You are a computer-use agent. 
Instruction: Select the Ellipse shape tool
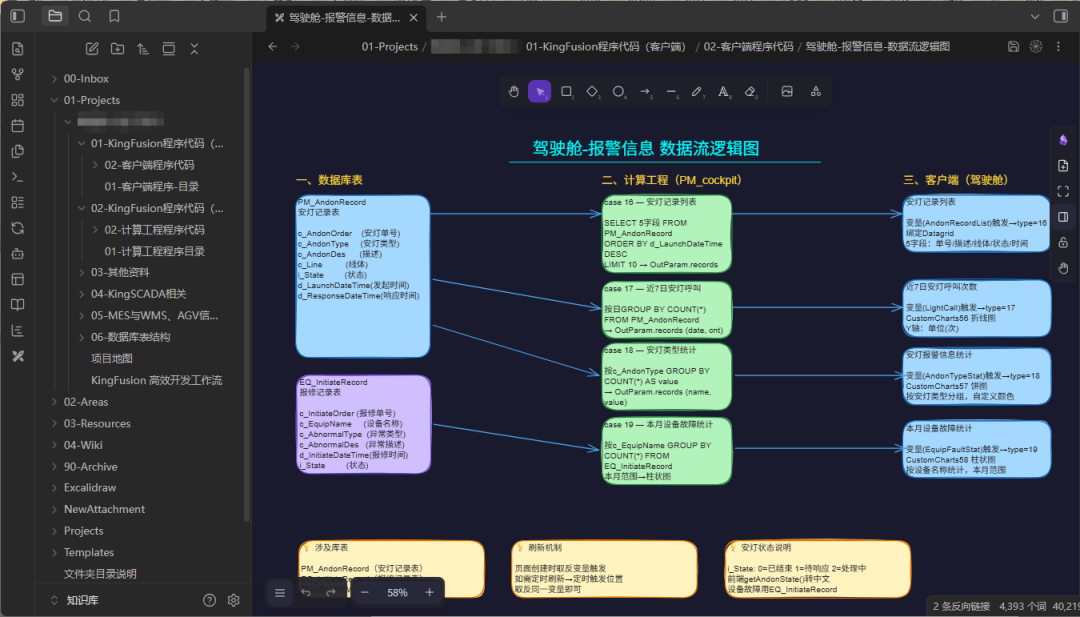click(619, 92)
